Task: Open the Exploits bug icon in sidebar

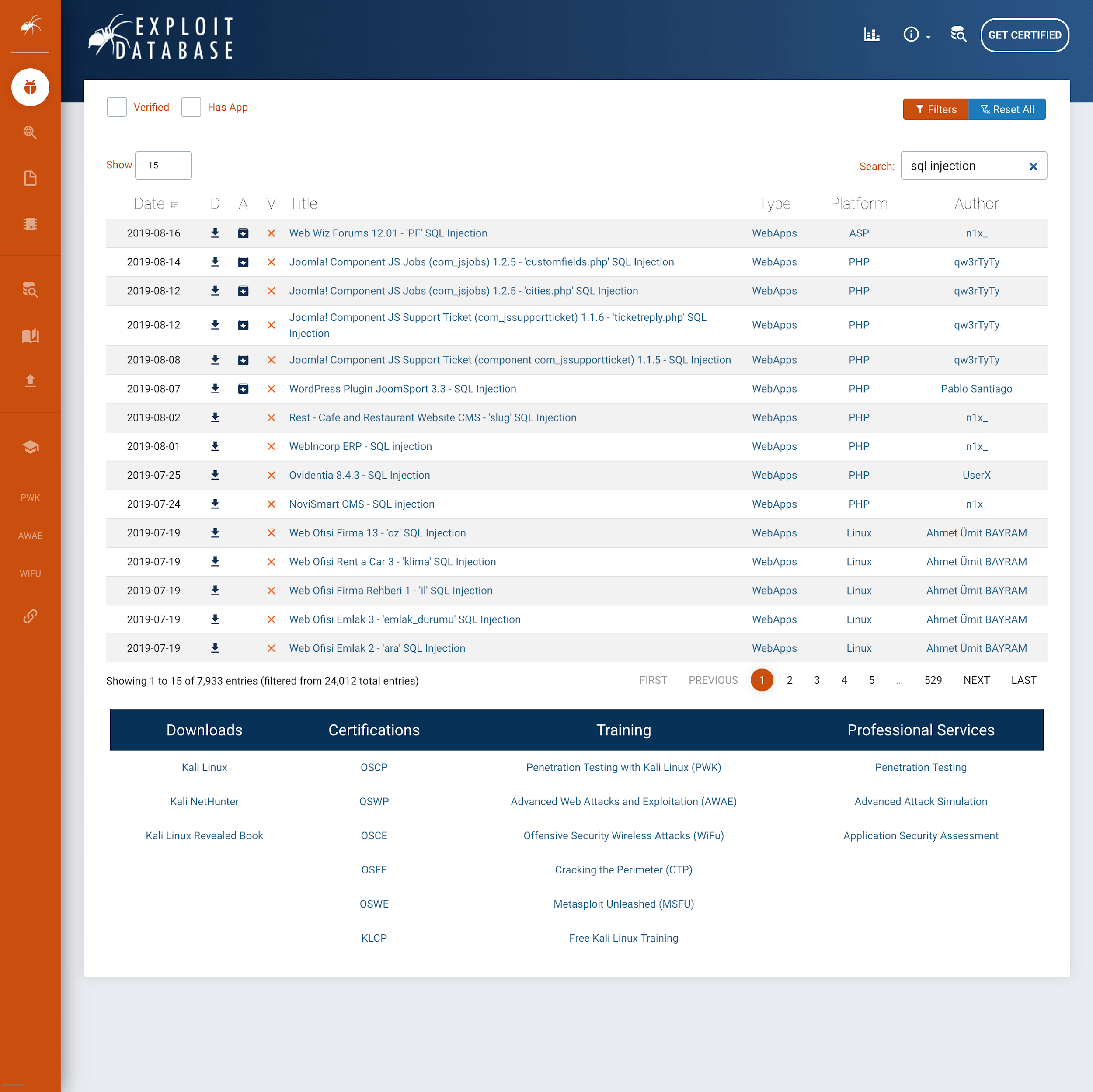Action: pos(31,87)
